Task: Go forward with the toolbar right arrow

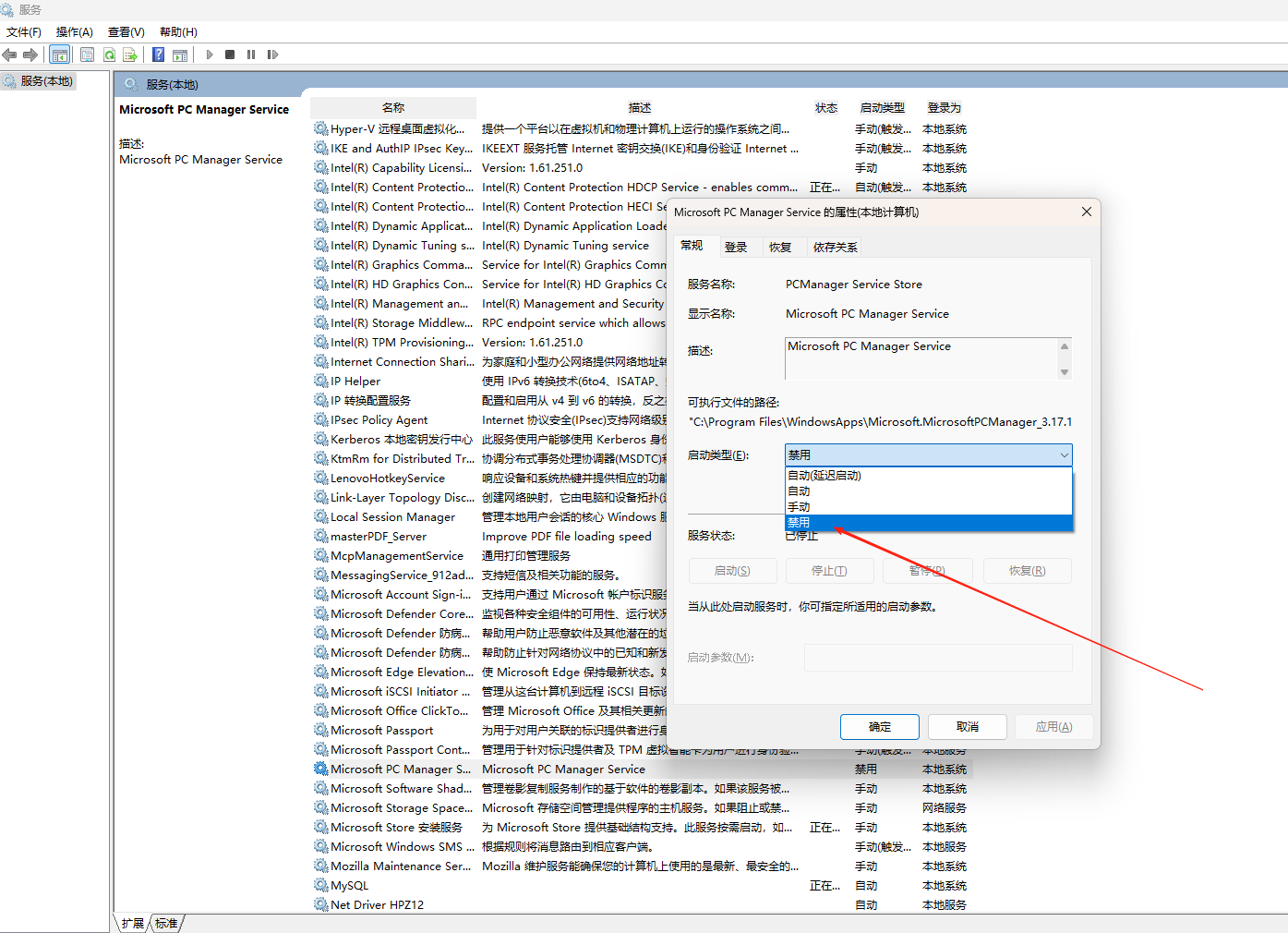Action: coord(30,55)
